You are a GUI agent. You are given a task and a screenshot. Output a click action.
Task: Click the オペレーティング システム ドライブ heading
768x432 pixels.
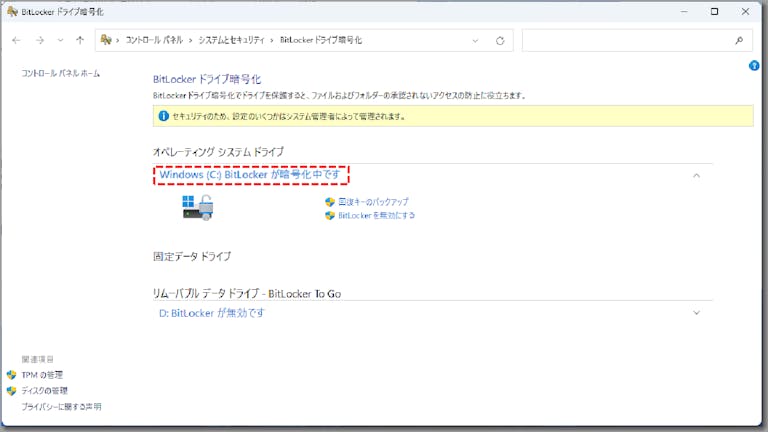click(218, 152)
